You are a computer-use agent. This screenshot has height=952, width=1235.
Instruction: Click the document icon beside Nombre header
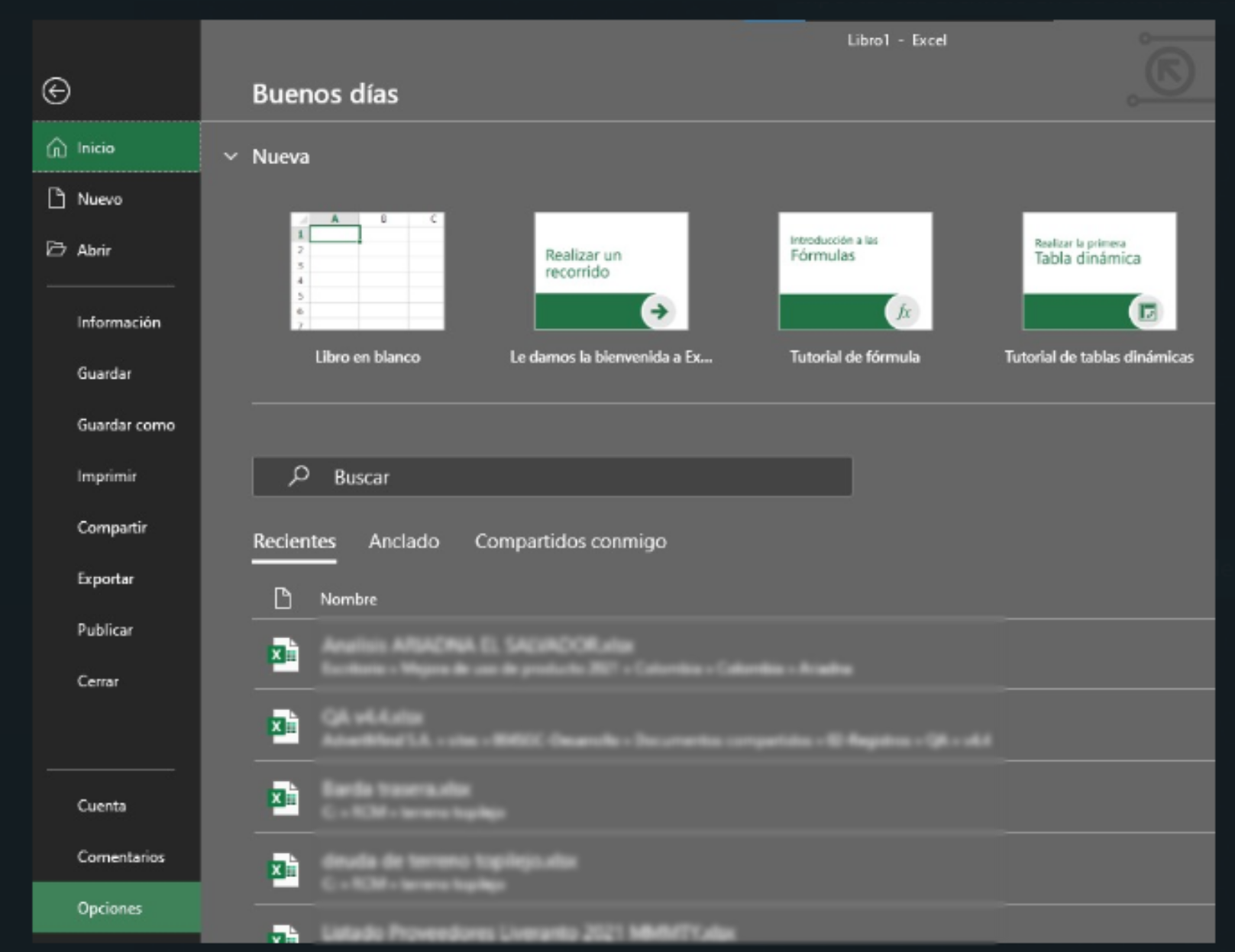[x=283, y=599]
